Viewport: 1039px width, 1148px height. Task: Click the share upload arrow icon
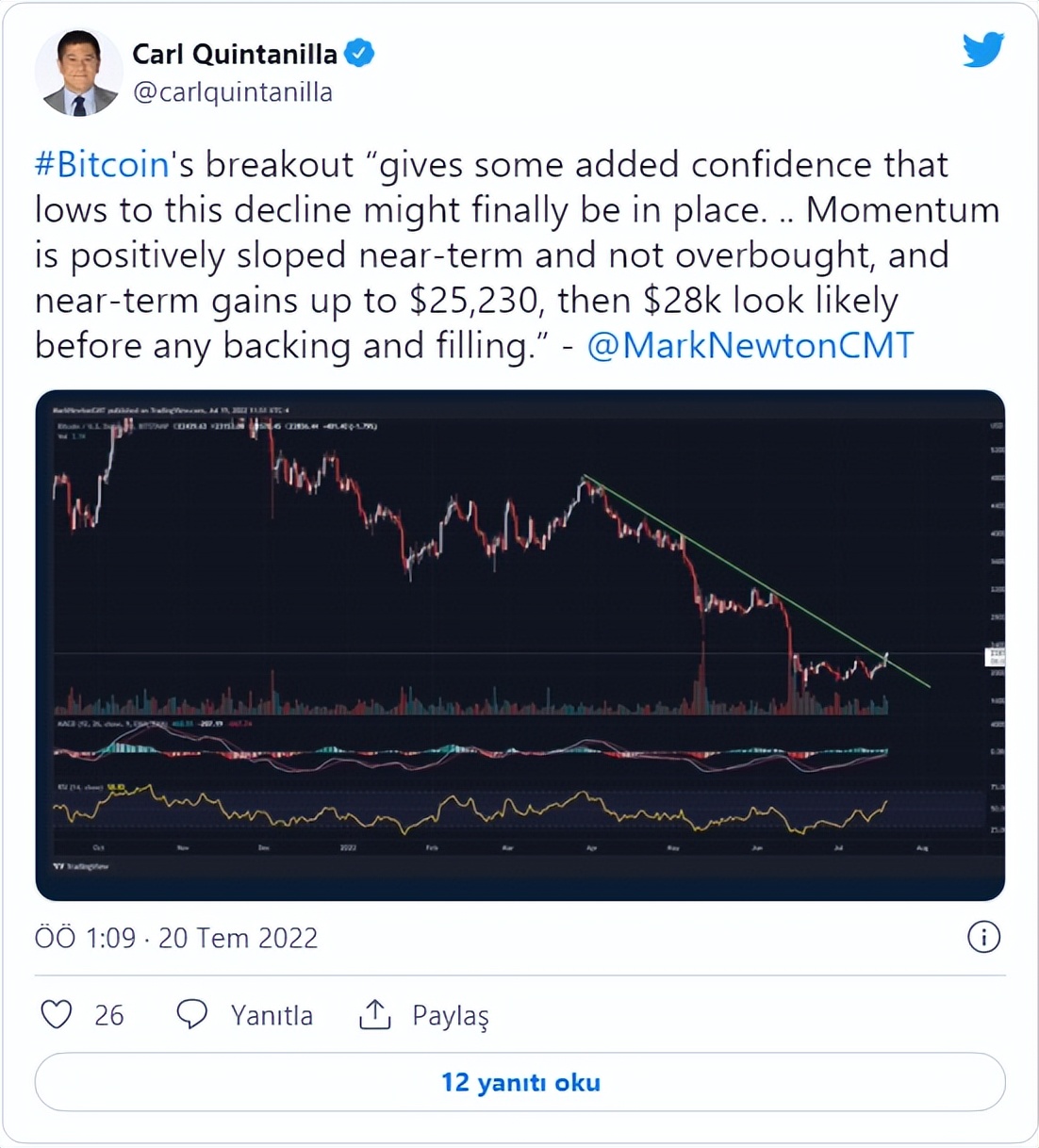(x=375, y=1014)
